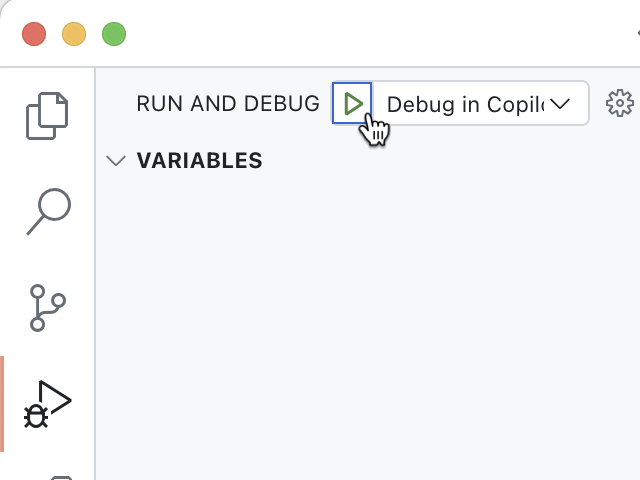The width and height of the screenshot is (640, 480).
Task: Click the debug configuration dropdown's chevron arrow
Action: tap(560, 104)
